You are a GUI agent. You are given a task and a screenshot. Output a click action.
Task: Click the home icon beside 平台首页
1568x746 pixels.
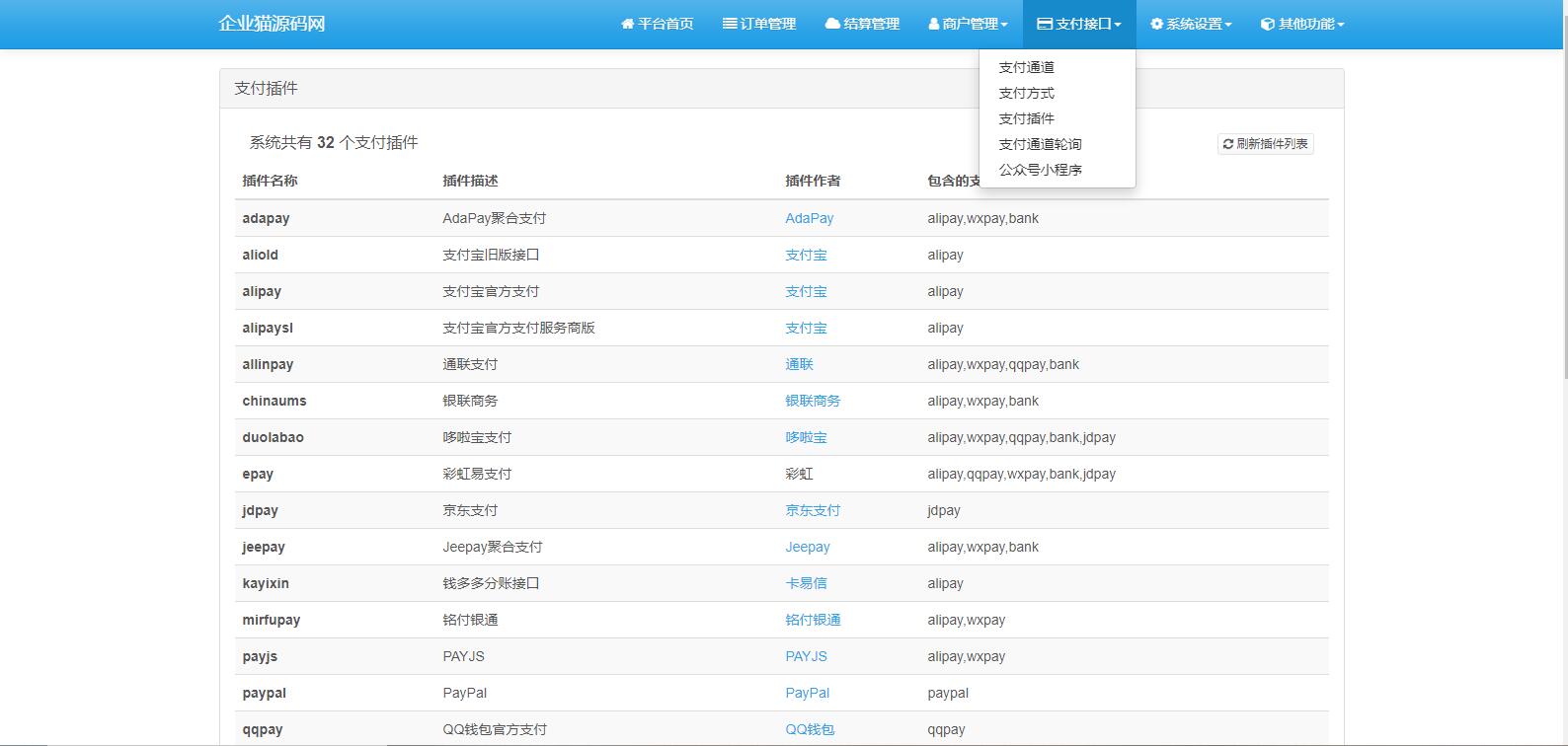click(627, 24)
